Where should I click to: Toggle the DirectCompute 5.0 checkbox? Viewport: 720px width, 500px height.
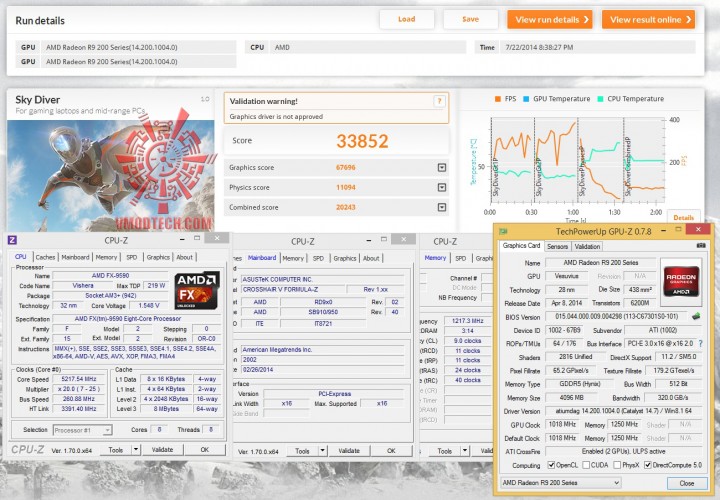click(x=647, y=465)
